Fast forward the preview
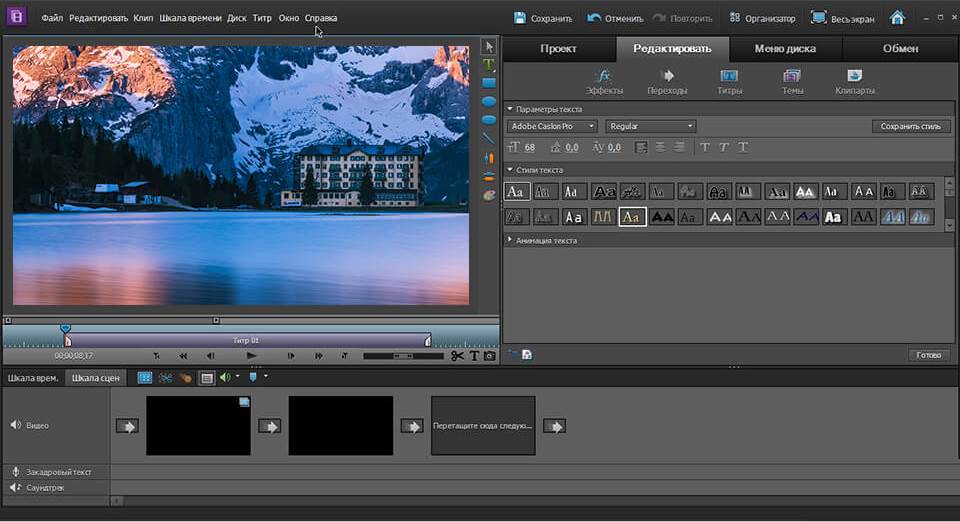The image size is (960, 522). click(x=318, y=356)
